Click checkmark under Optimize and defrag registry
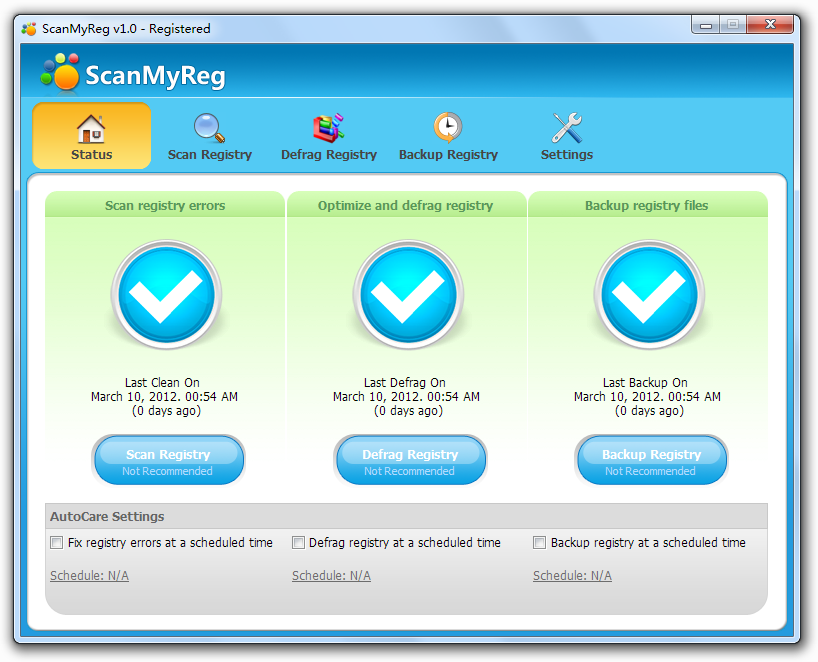Image resolution: width=818 pixels, height=662 pixels. pyautogui.click(x=408, y=295)
